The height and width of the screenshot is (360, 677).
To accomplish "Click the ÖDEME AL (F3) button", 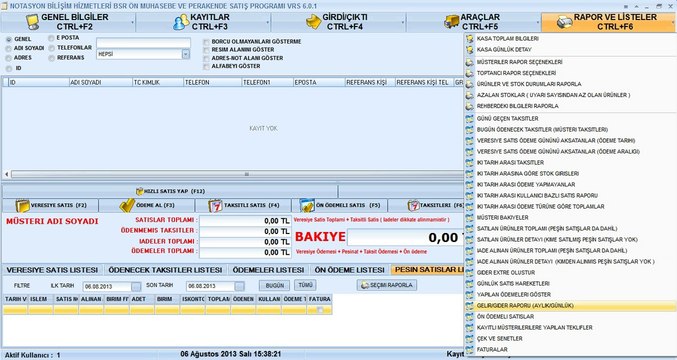I will pyautogui.click(x=147, y=205).
